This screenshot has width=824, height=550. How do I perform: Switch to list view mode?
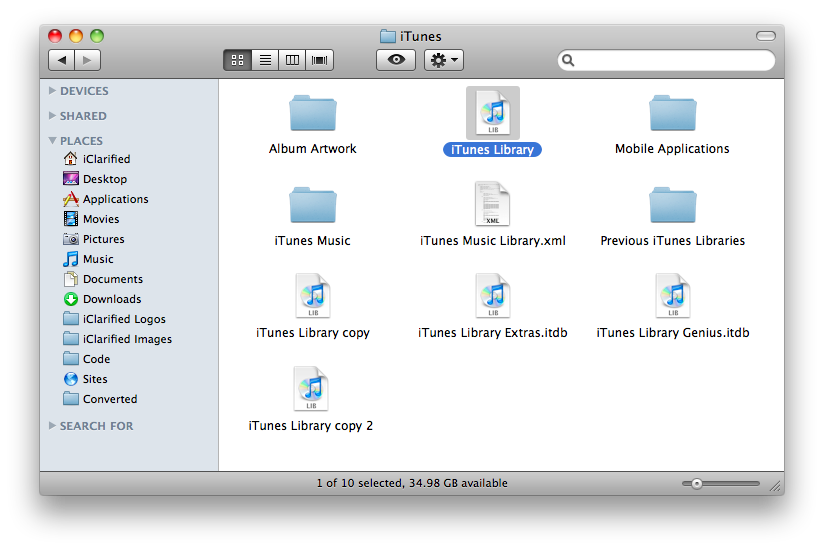(265, 60)
